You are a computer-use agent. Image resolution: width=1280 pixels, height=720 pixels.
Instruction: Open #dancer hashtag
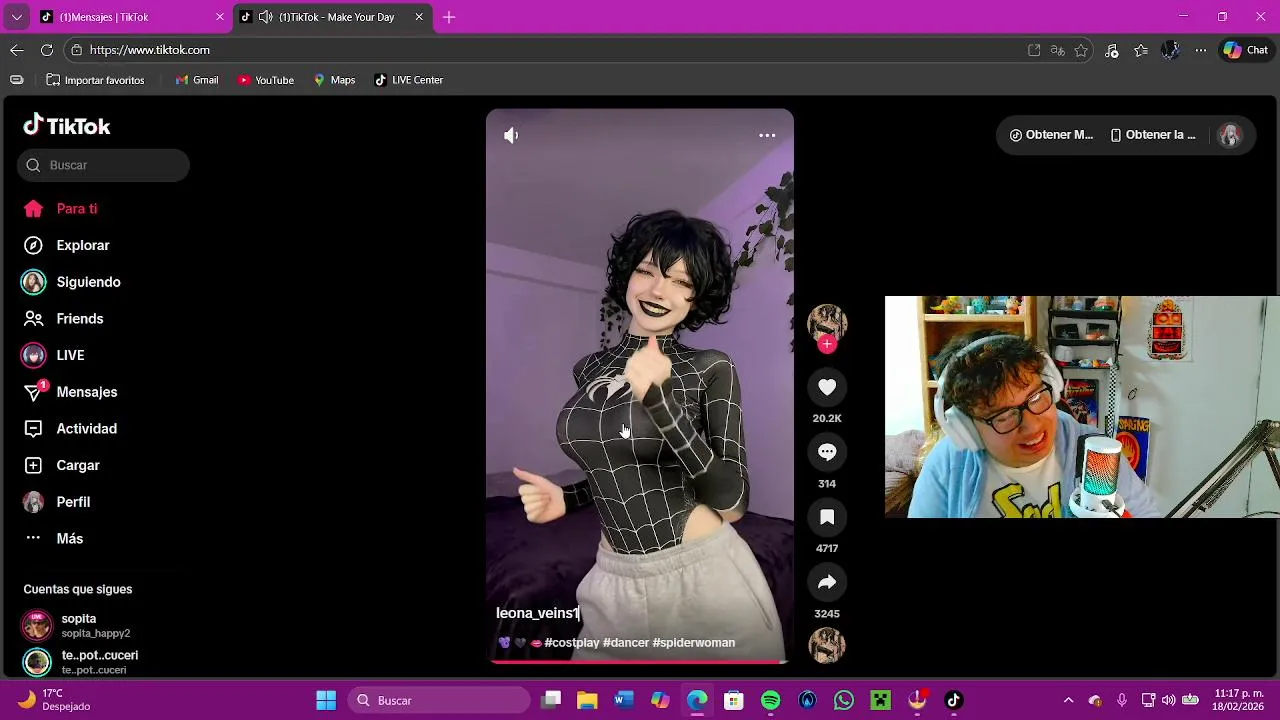(626, 643)
